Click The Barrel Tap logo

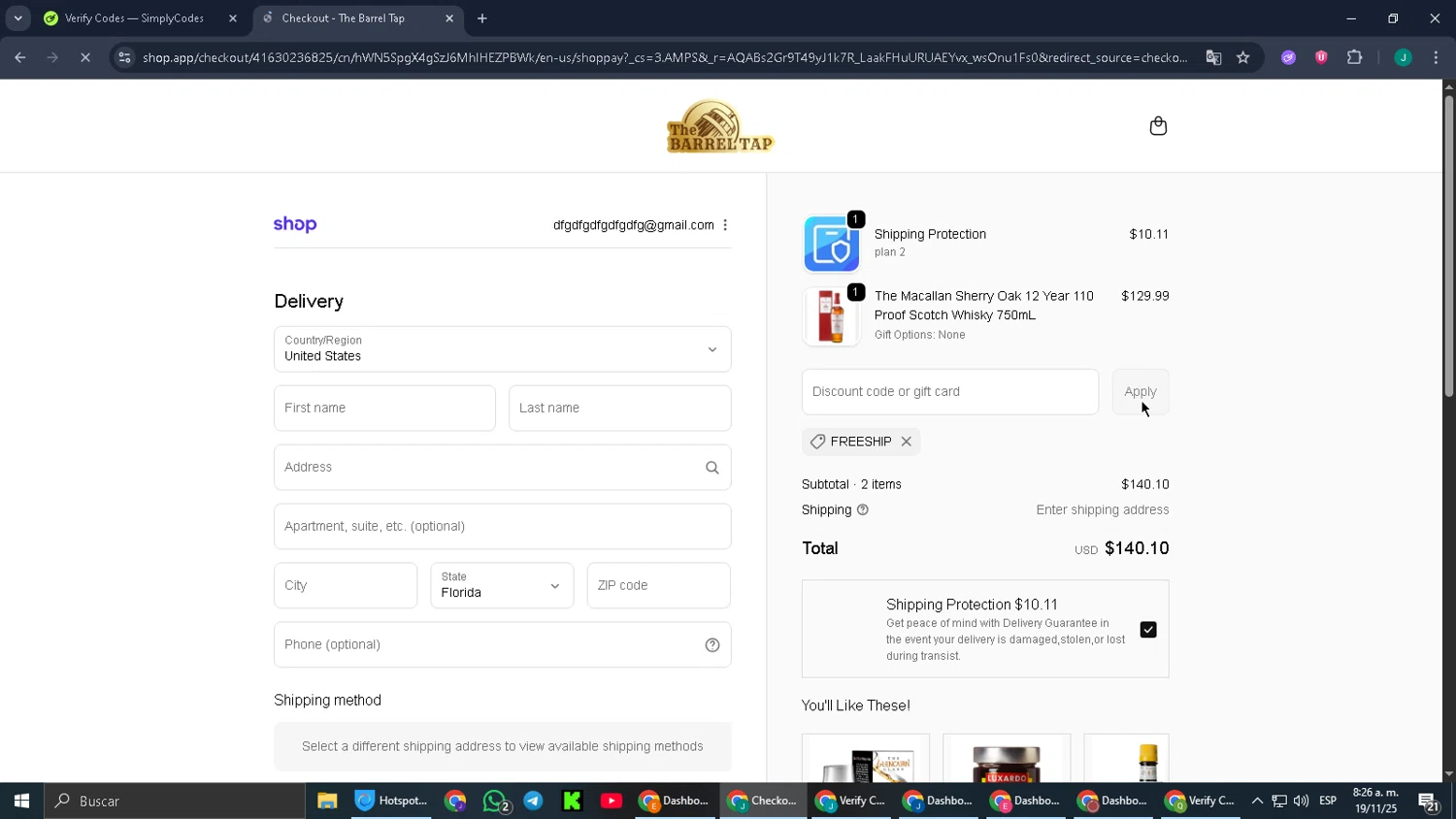[x=719, y=126]
